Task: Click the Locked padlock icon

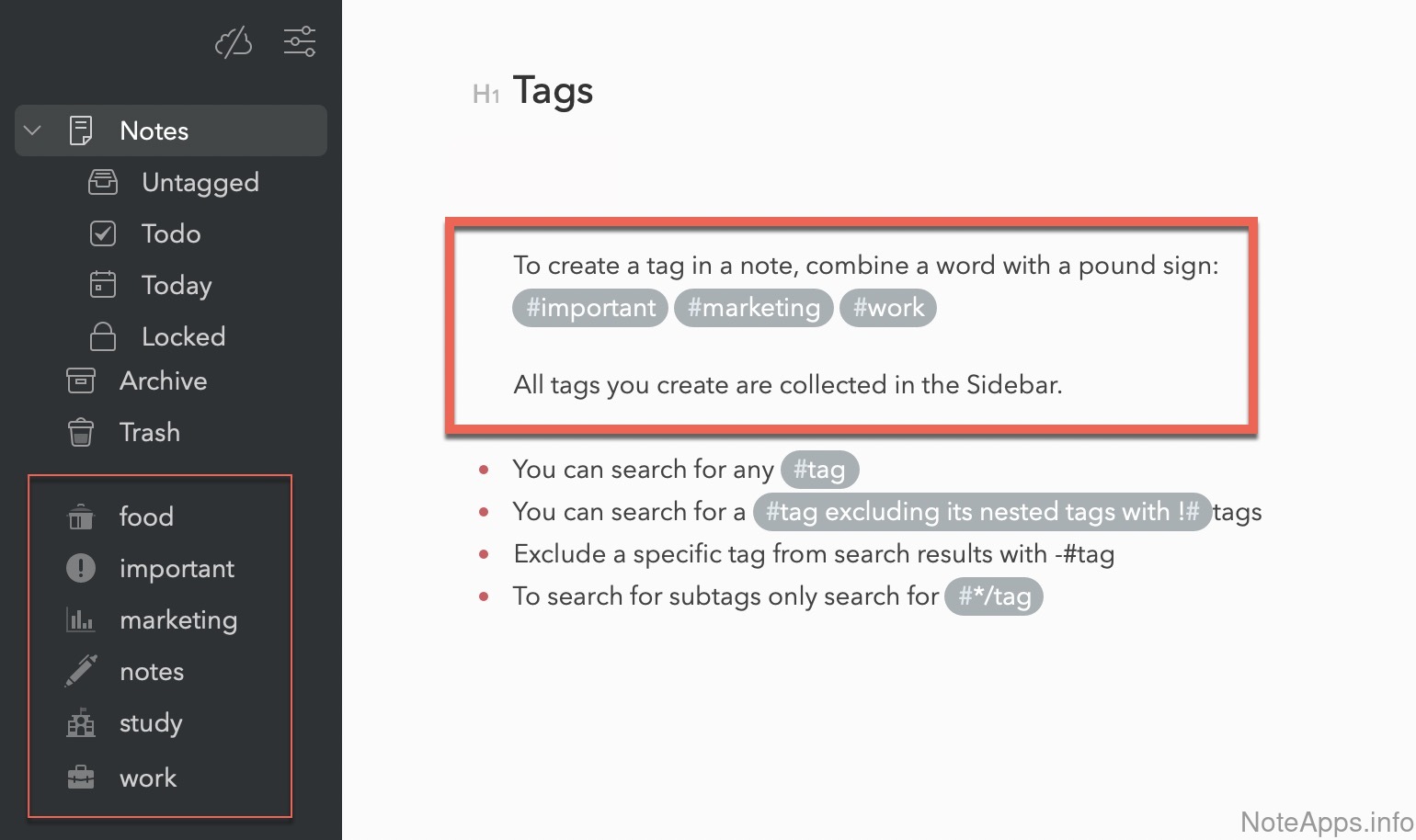Action: pos(103,336)
